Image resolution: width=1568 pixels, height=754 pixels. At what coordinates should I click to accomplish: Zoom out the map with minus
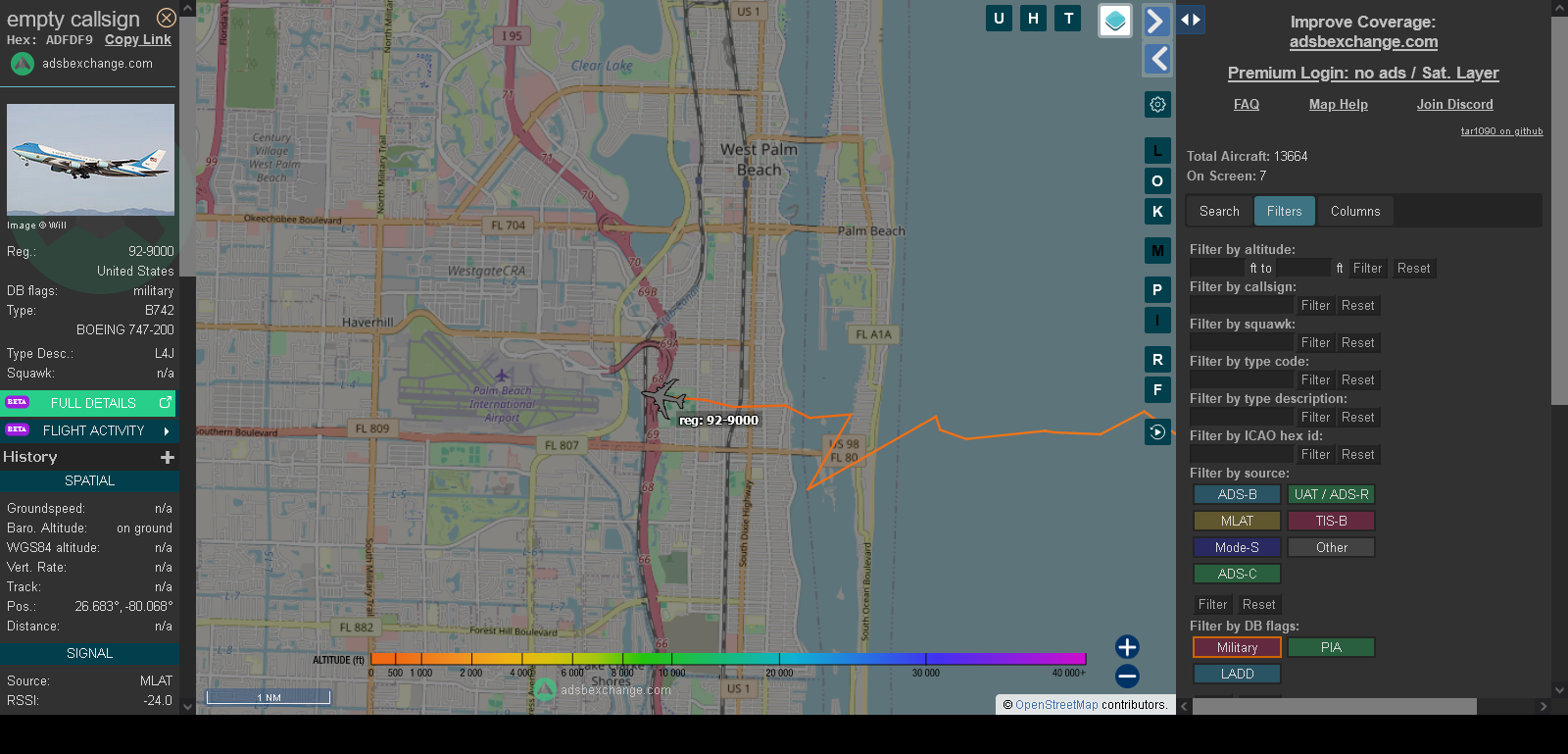tap(1127, 676)
